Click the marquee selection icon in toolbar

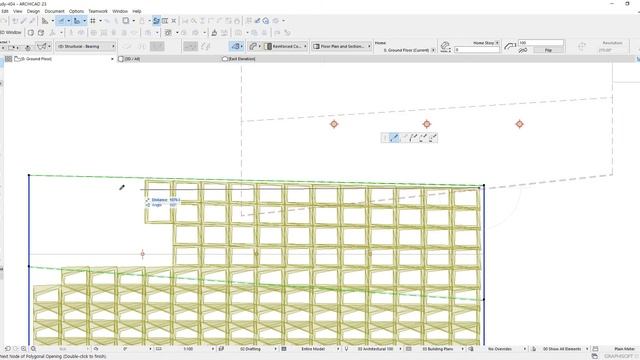(x=126, y=20)
